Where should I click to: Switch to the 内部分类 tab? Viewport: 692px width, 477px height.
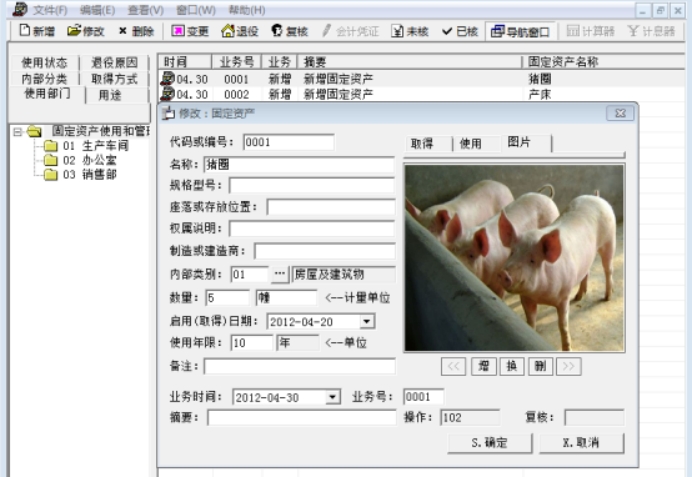tap(44, 79)
